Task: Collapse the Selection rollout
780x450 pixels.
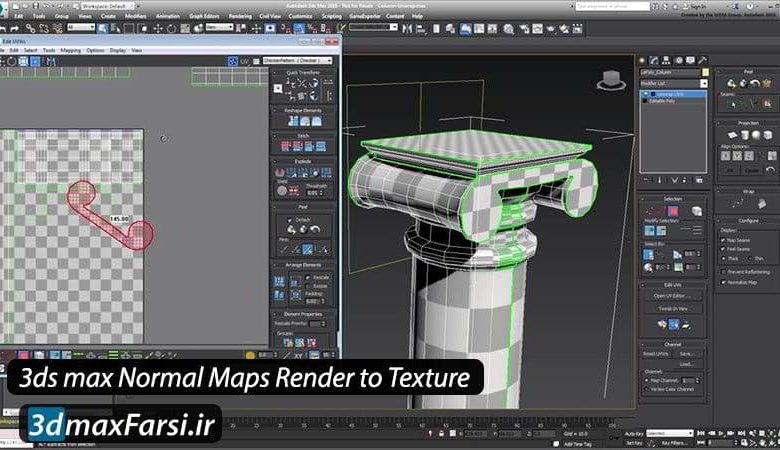Action: tap(673, 199)
